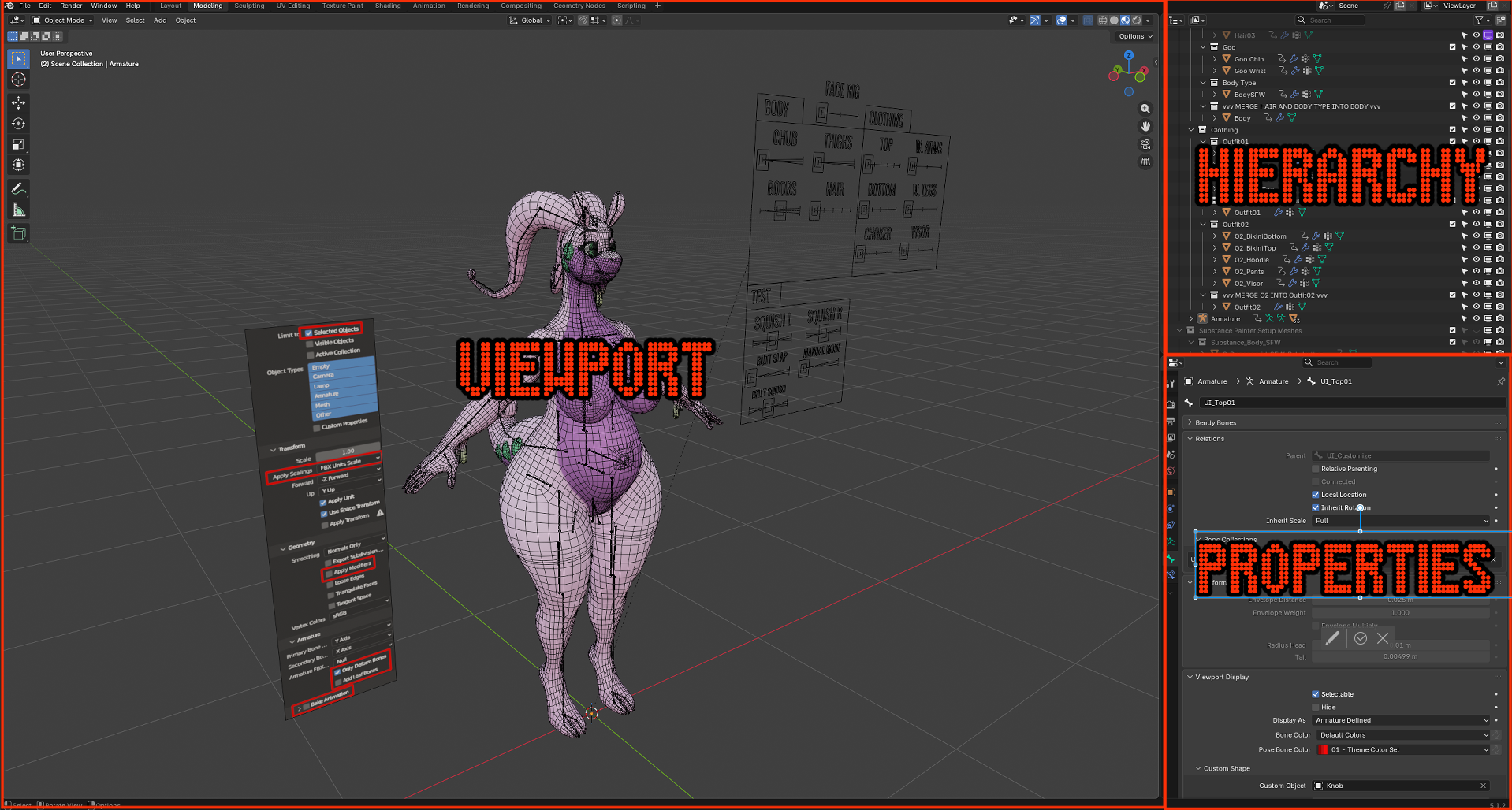Screen dimensions: 1512x810
Task: Select the Add Cube tool
Action: point(19,233)
